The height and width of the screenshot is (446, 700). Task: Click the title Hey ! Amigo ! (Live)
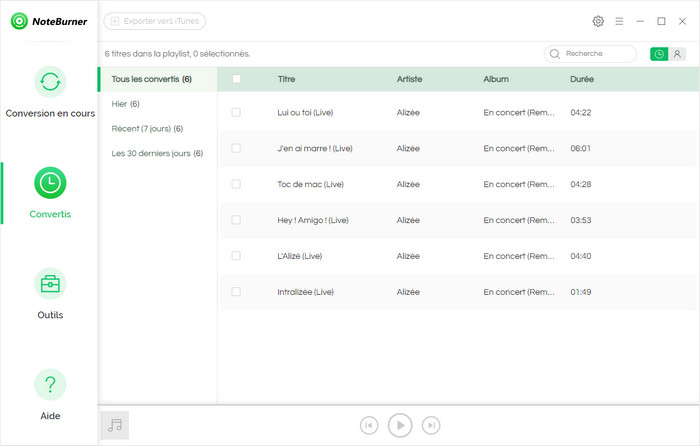[313, 220]
